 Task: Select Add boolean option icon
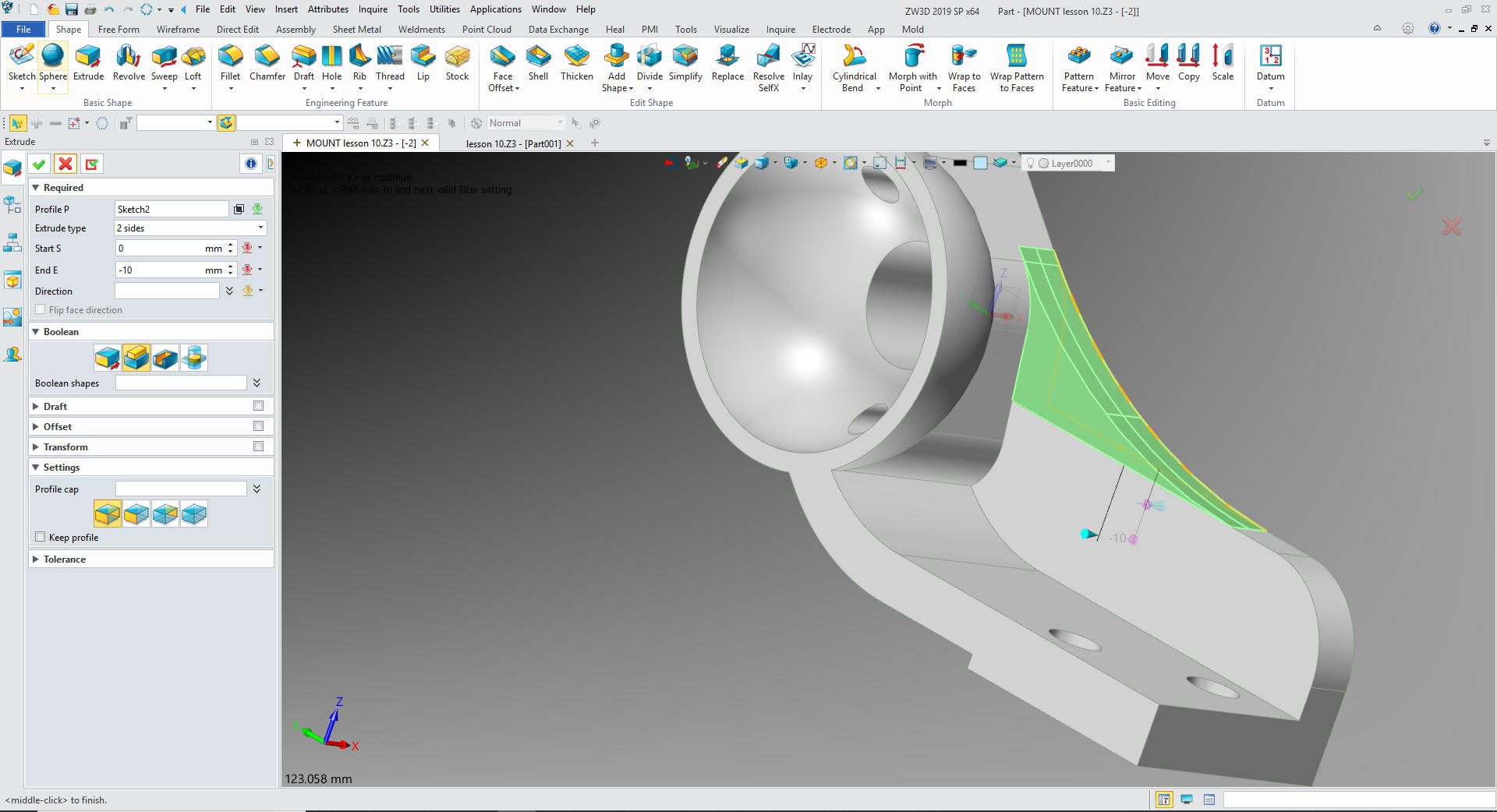pyautogui.click(x=136, y=358)
